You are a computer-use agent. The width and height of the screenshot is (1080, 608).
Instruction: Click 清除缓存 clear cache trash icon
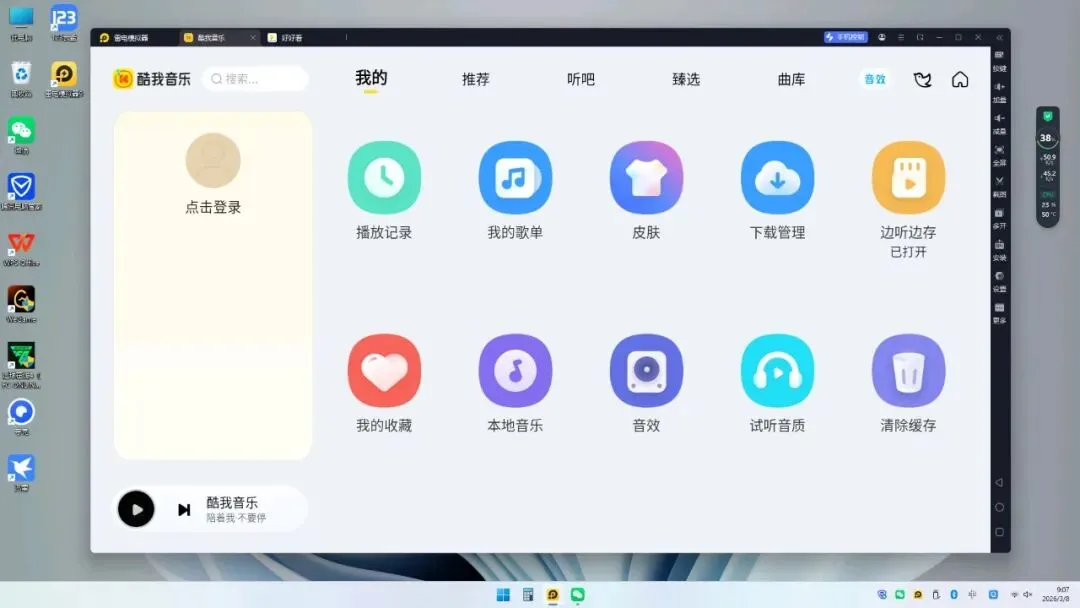908,370
